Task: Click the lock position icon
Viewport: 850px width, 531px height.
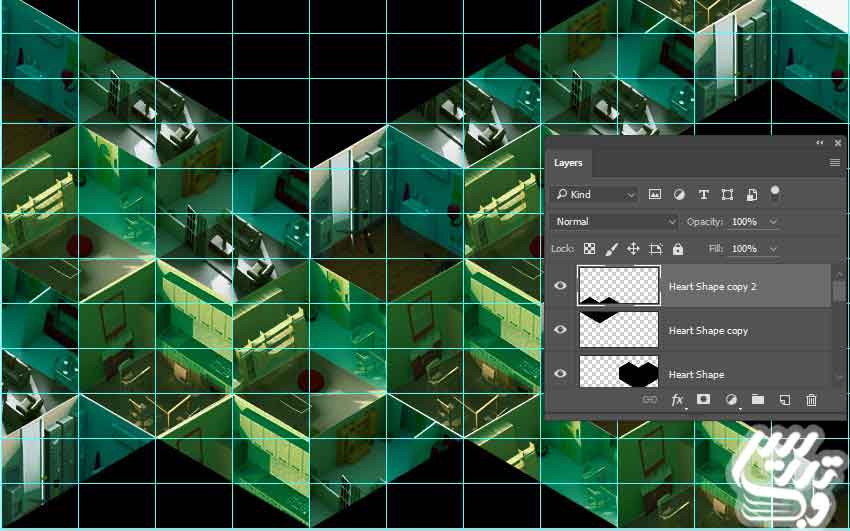Action: (x=633, y=249)
